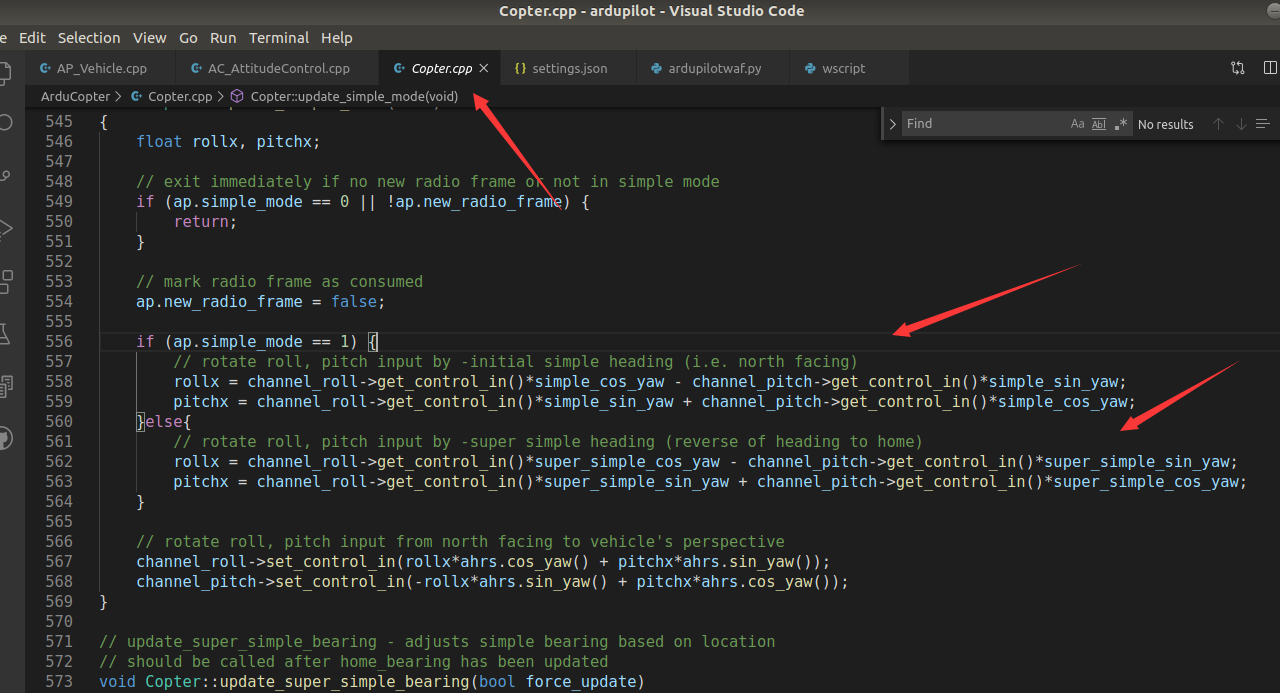Open the Extensions view
1280x693 pixels.
tap(4, 281)
